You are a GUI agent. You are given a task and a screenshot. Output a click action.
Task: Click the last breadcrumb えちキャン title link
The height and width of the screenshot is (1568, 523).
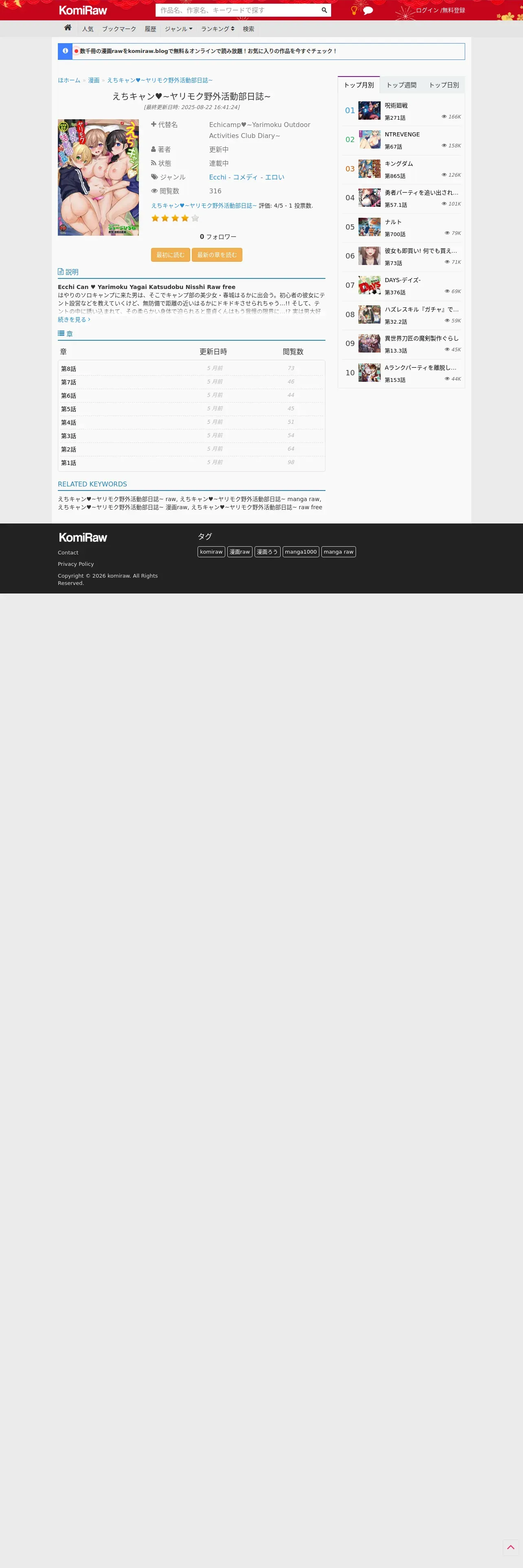pyautogui.click(x=160, y=80)
